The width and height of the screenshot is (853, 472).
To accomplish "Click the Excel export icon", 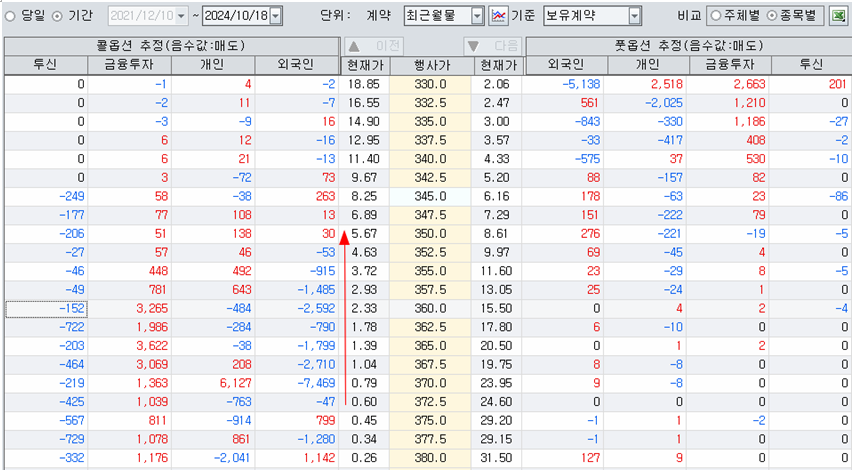I will coord(837,16).
